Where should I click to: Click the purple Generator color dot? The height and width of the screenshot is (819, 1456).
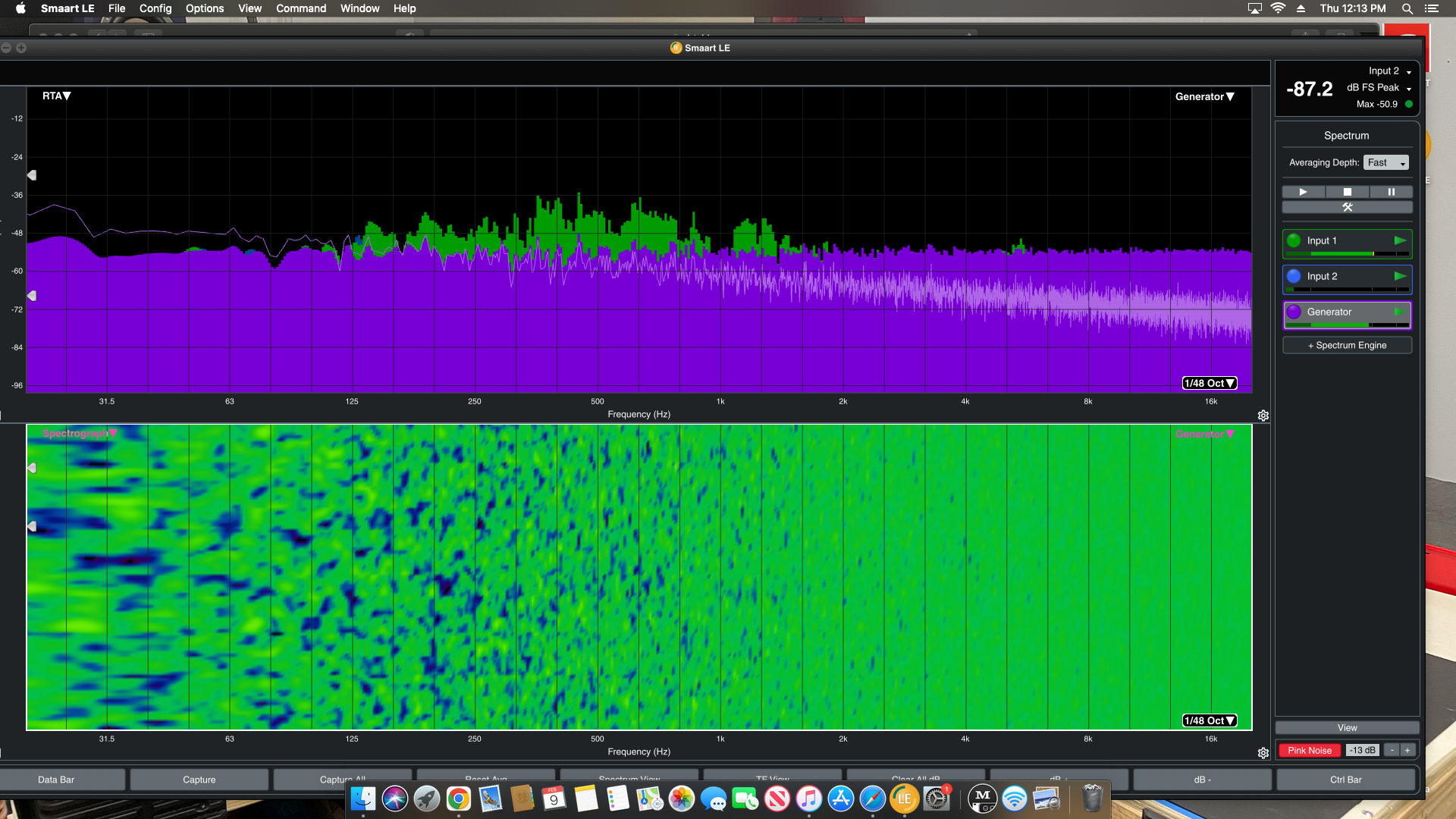click(x=1294, y=312)
